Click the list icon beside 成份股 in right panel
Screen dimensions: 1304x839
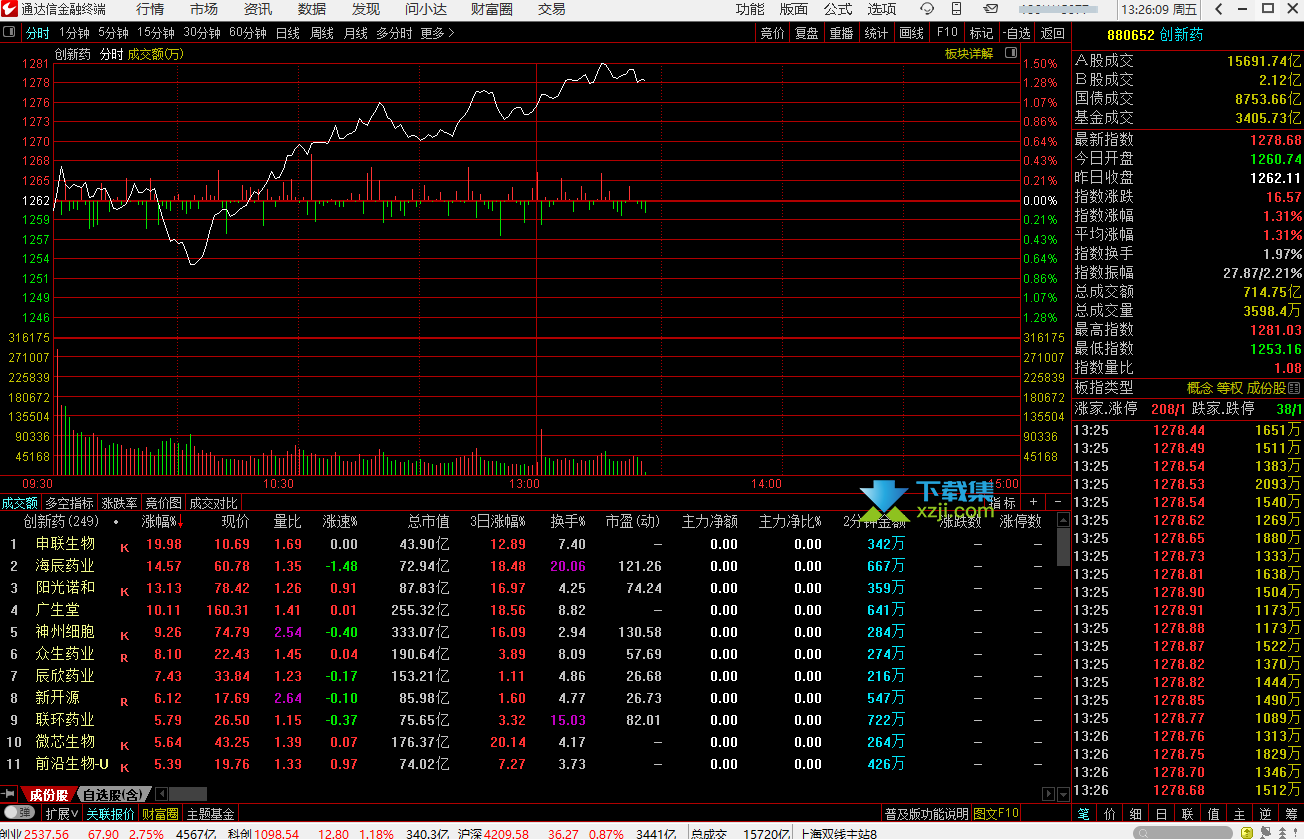pyautogui.click(x=1295, y=388)
